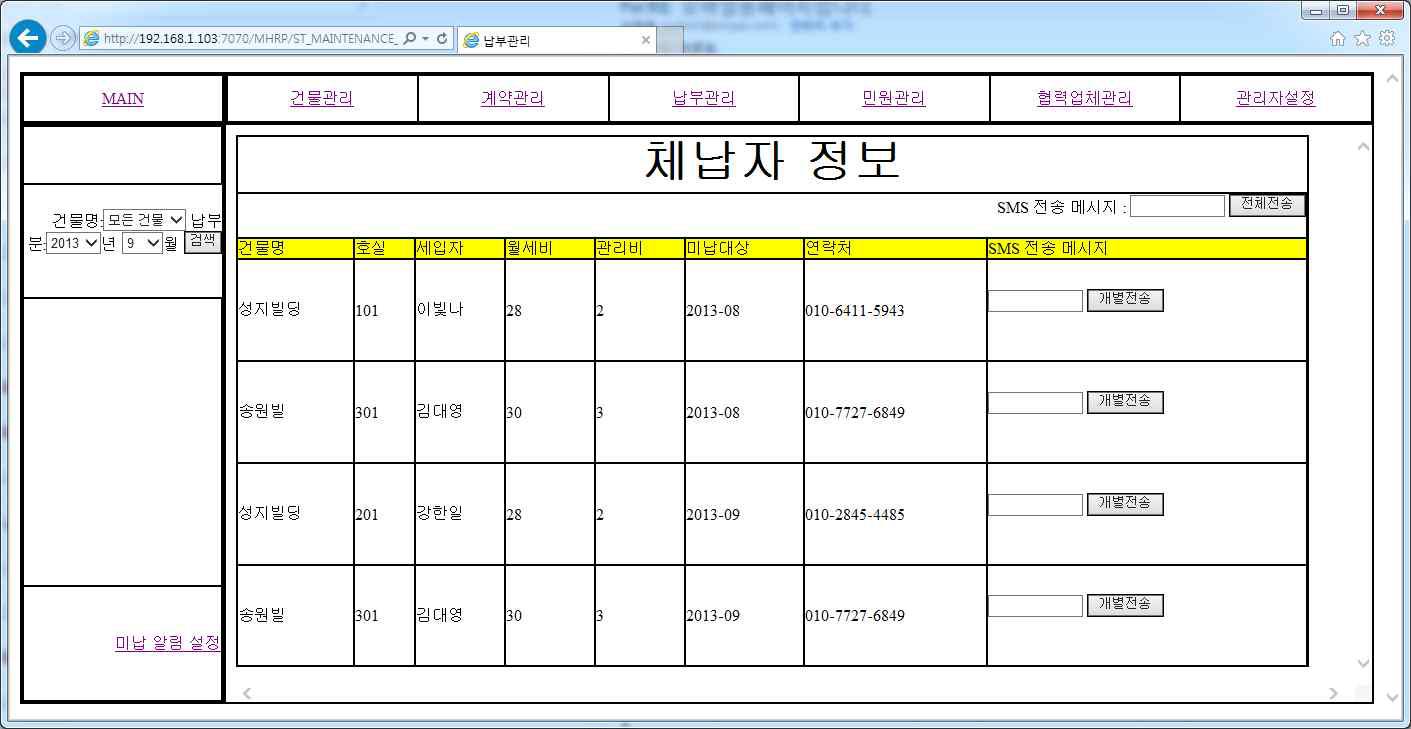
Task: Click 개별전송 for 이빛나 row
Action: pyautogui.click(x=1125, y=300)
